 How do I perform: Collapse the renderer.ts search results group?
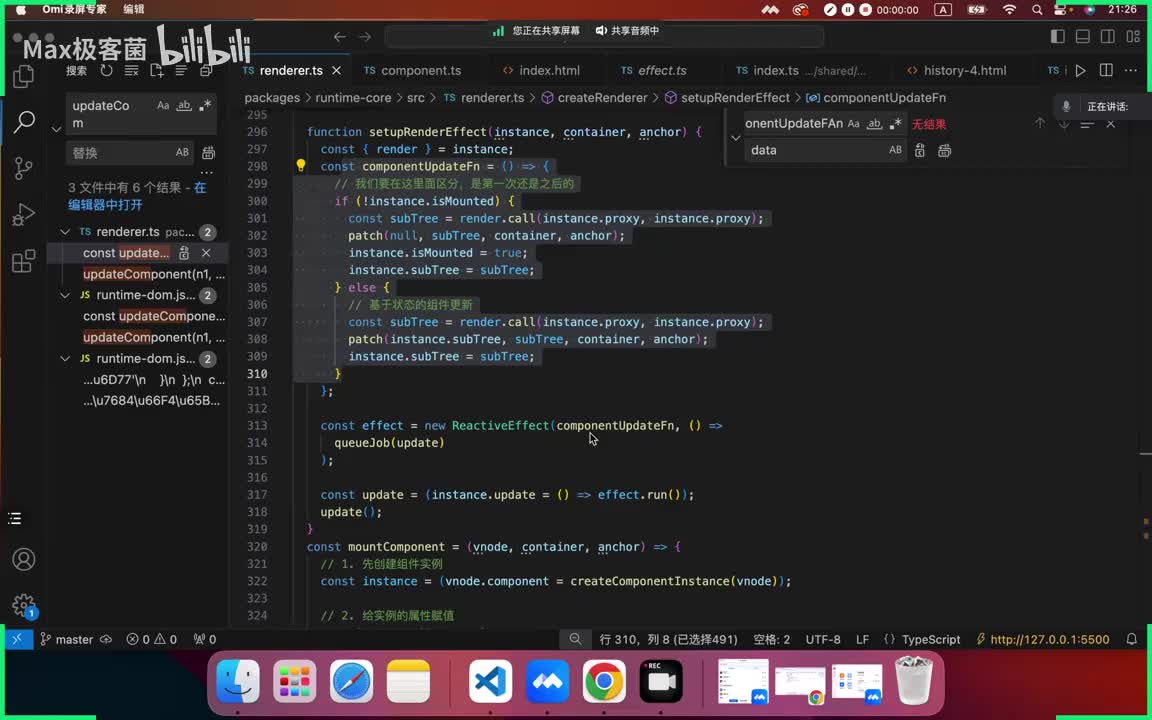[x=66, y=232]
